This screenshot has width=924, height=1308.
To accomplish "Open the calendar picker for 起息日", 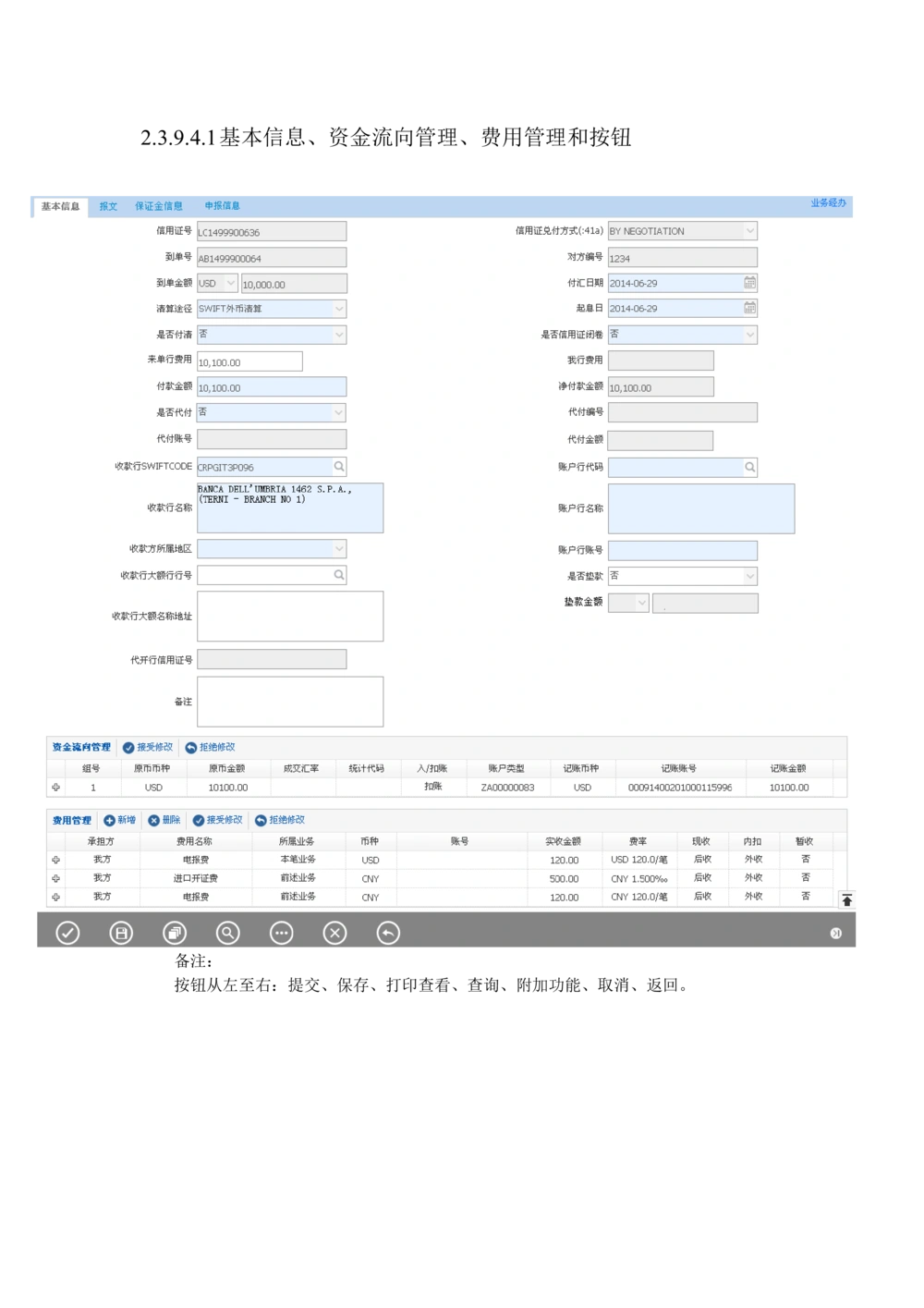I will tap(748, 308).
